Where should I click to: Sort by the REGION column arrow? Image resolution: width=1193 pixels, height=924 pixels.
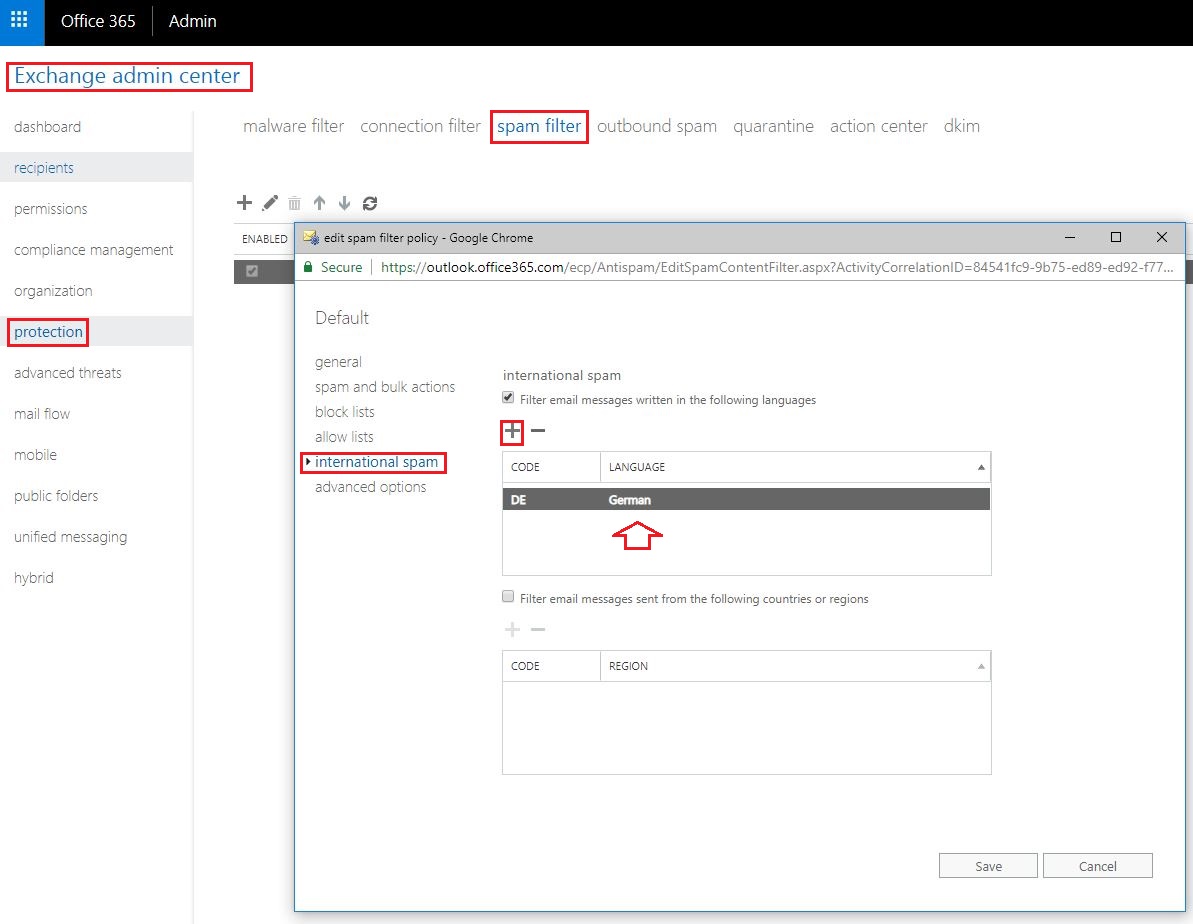pyautogui.click(x=981, y=667)
